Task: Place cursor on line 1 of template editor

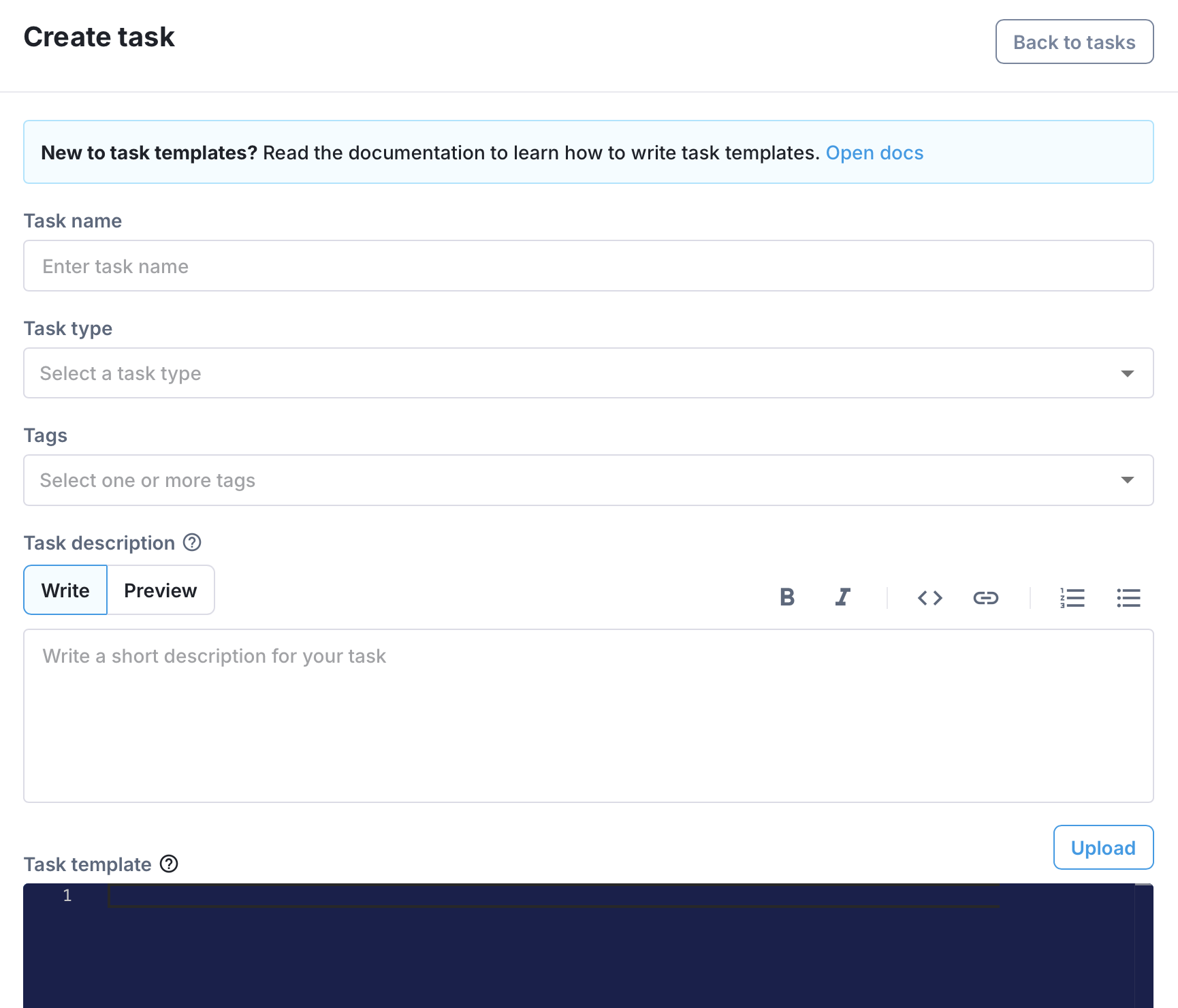Action: [545, 896]
